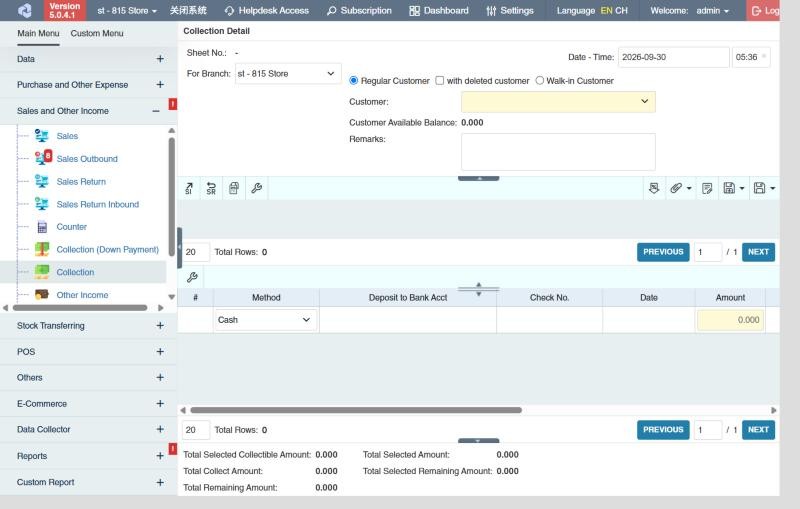Click the download-to-tray toolbar icon
This screenshot has height=509, width=800.
[x=654, y=188]
